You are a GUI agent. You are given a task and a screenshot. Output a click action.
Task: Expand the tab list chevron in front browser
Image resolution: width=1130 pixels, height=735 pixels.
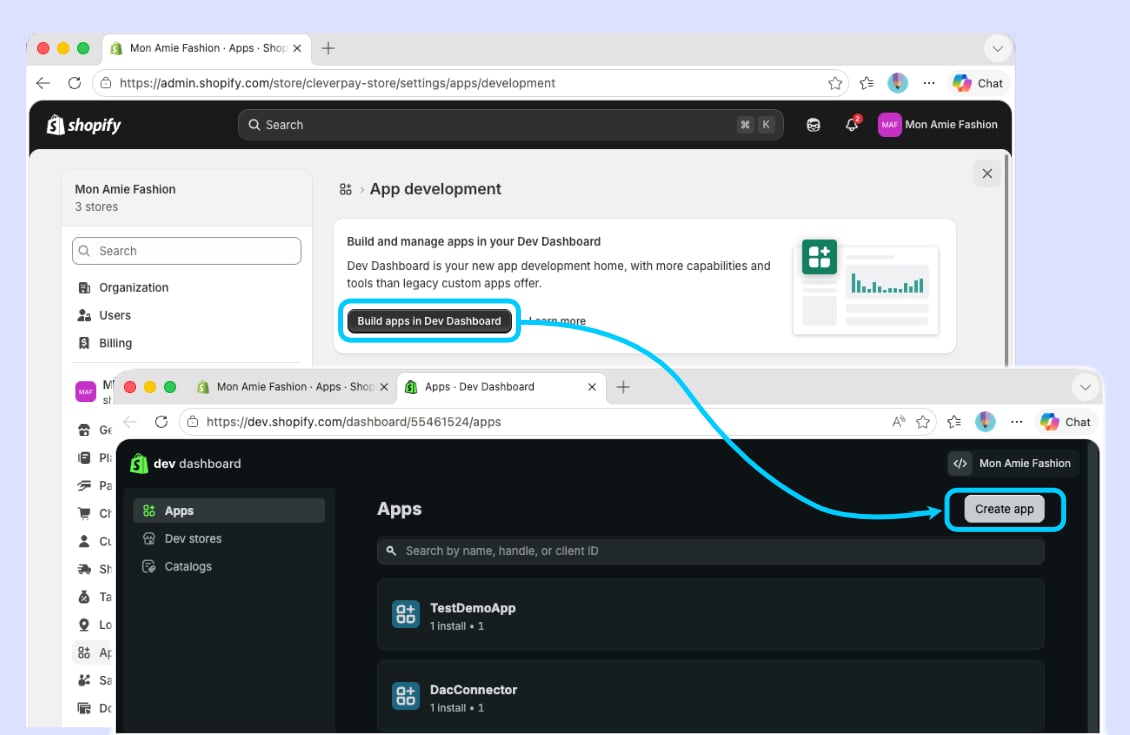[x=1085, y=388]
